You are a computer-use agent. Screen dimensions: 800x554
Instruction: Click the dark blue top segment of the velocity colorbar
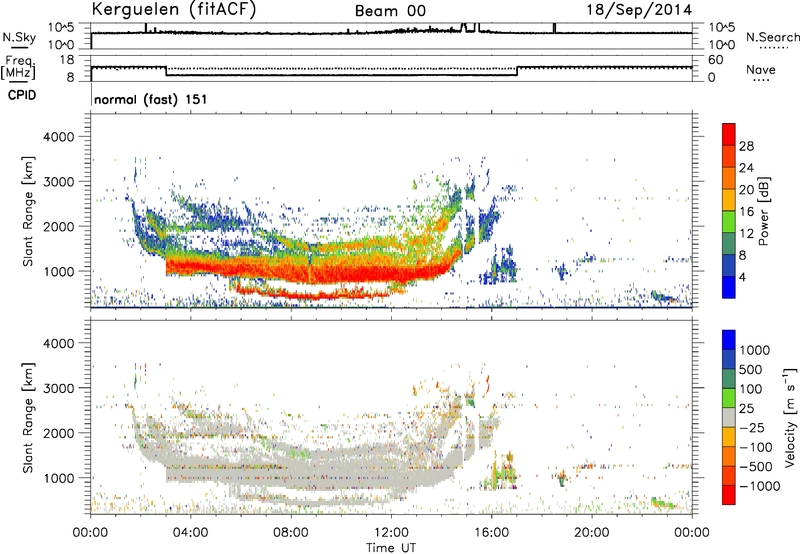729,340
